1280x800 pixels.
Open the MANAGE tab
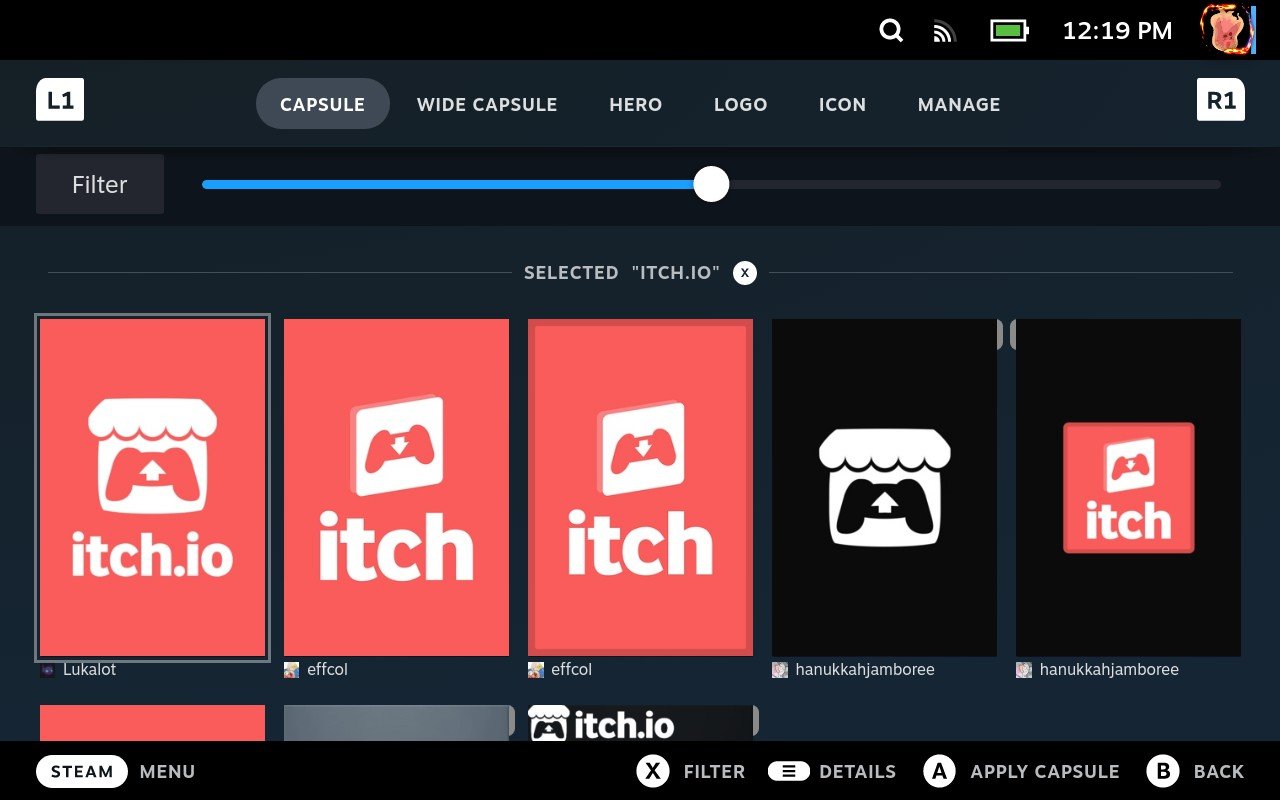[x=958, y=104]
